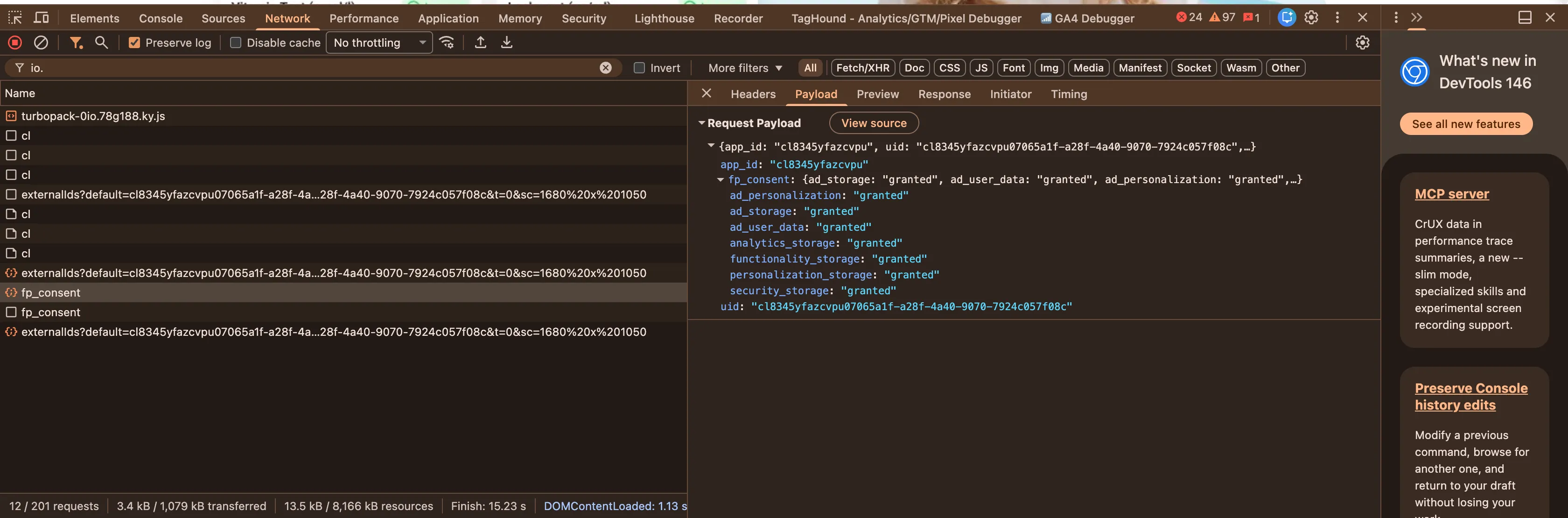
Task: Activate the inspect element picker icon
Action: point(15,18)
